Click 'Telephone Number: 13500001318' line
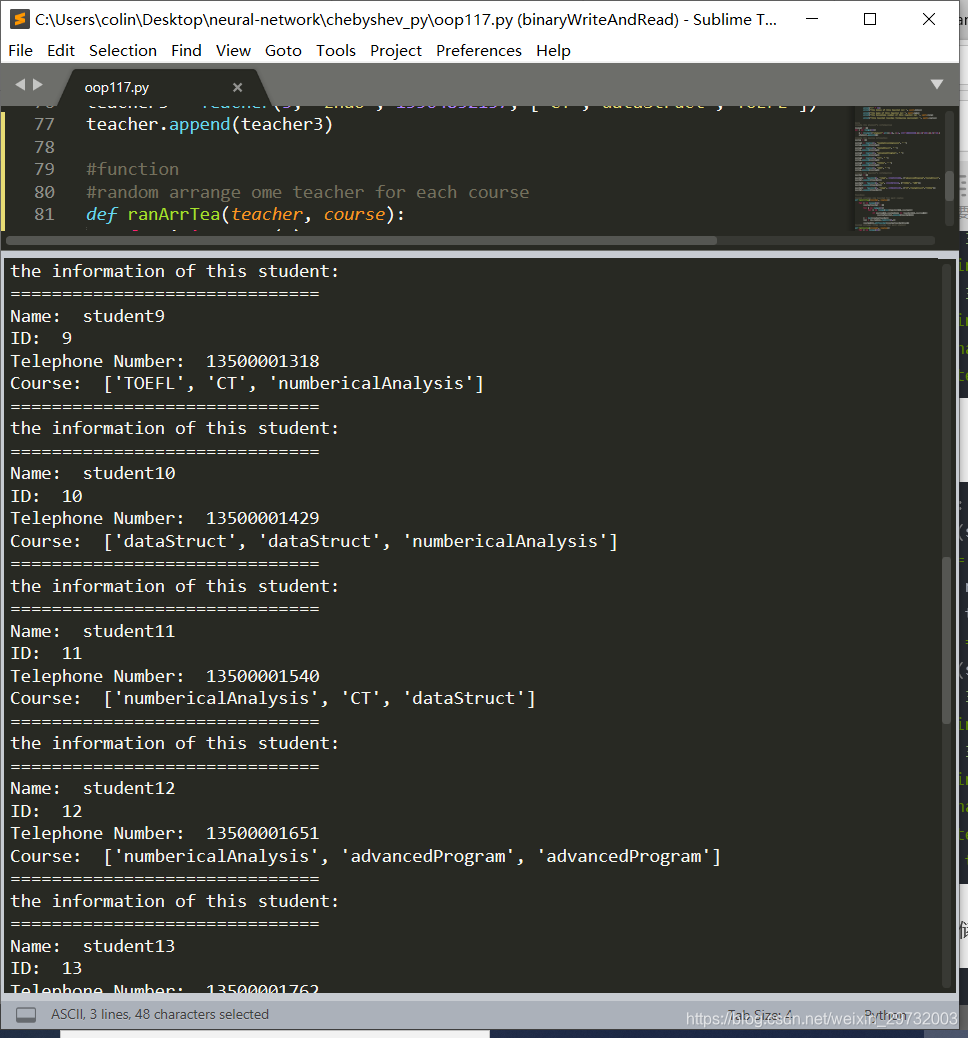This screenshot has height=1038, width=968. (x=164, y=361)
